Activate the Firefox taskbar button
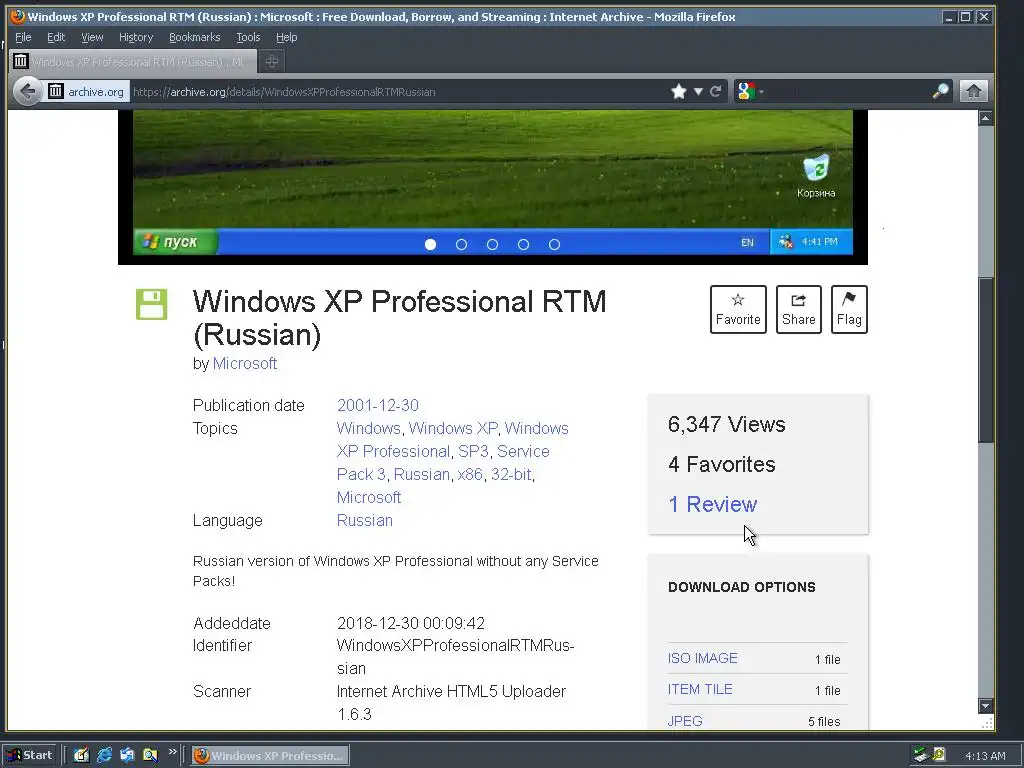This screenshot has width=1024, height=768. 270,756
